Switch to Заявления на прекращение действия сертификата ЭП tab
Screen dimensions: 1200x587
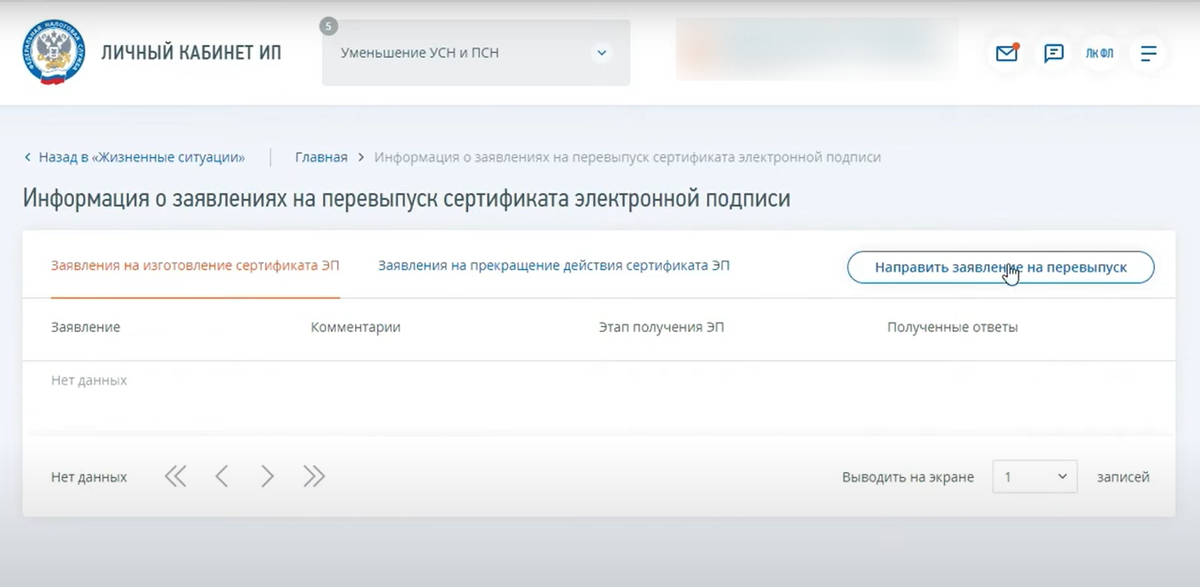click(552, 265)
